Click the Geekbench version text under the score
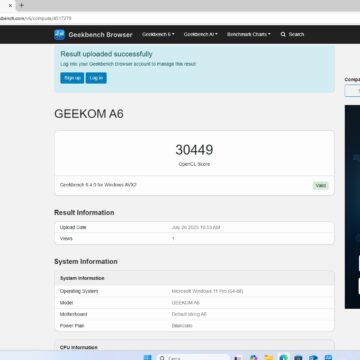Image resolution: width=360 pixels, height=360 pixels. (98, 185)
